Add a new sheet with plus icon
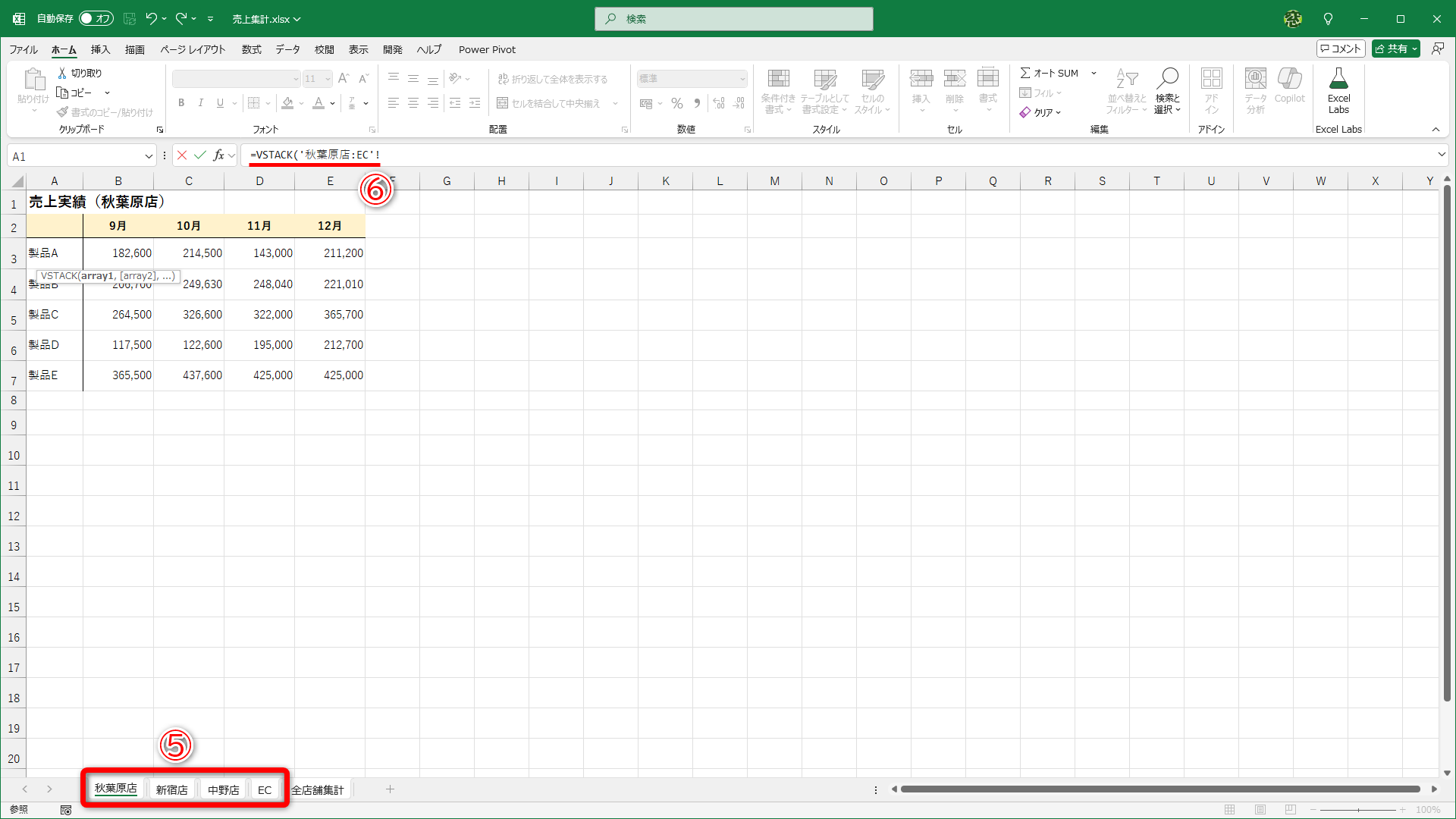Image resolution: width=1456 pixels, height=819 pixels. coord(390,789)
